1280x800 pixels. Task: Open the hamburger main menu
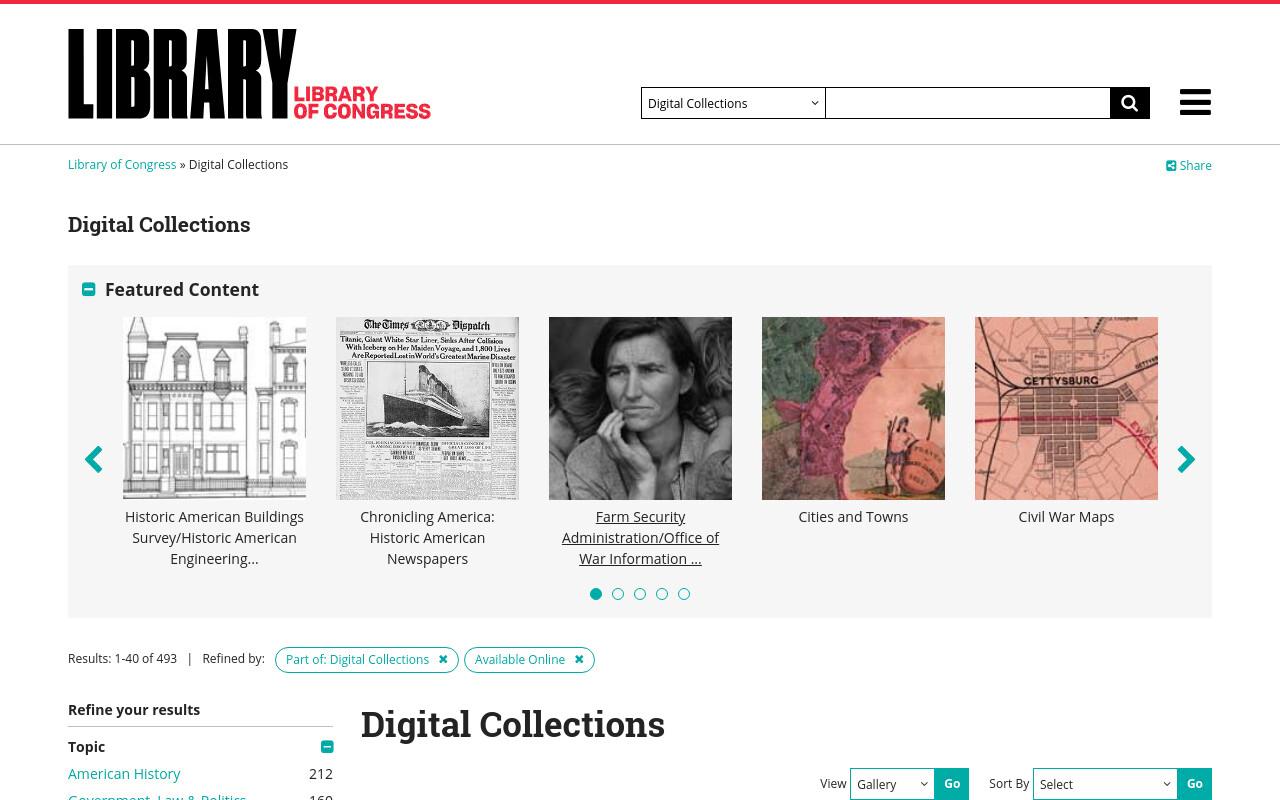point(1195,102)
